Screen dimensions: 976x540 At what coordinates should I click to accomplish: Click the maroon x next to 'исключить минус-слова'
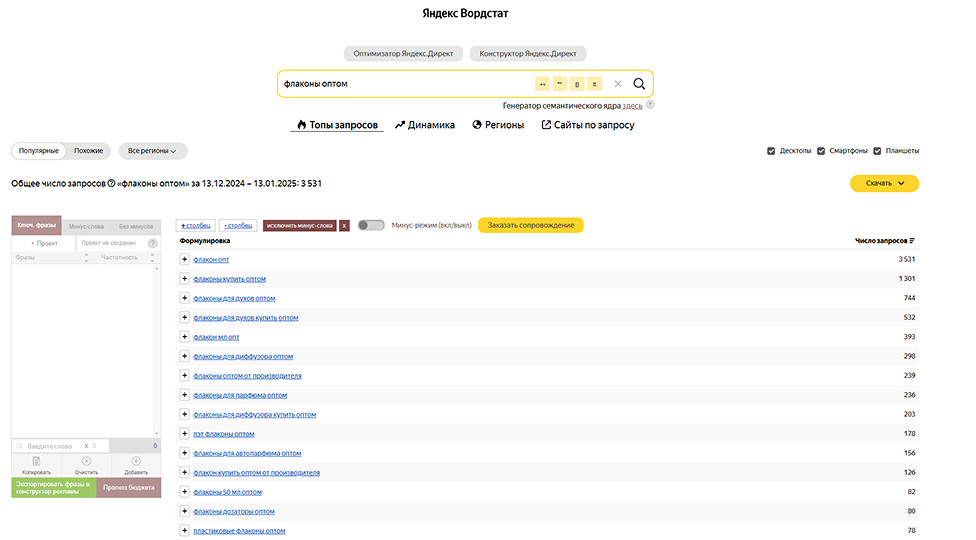tap(344, 225)
